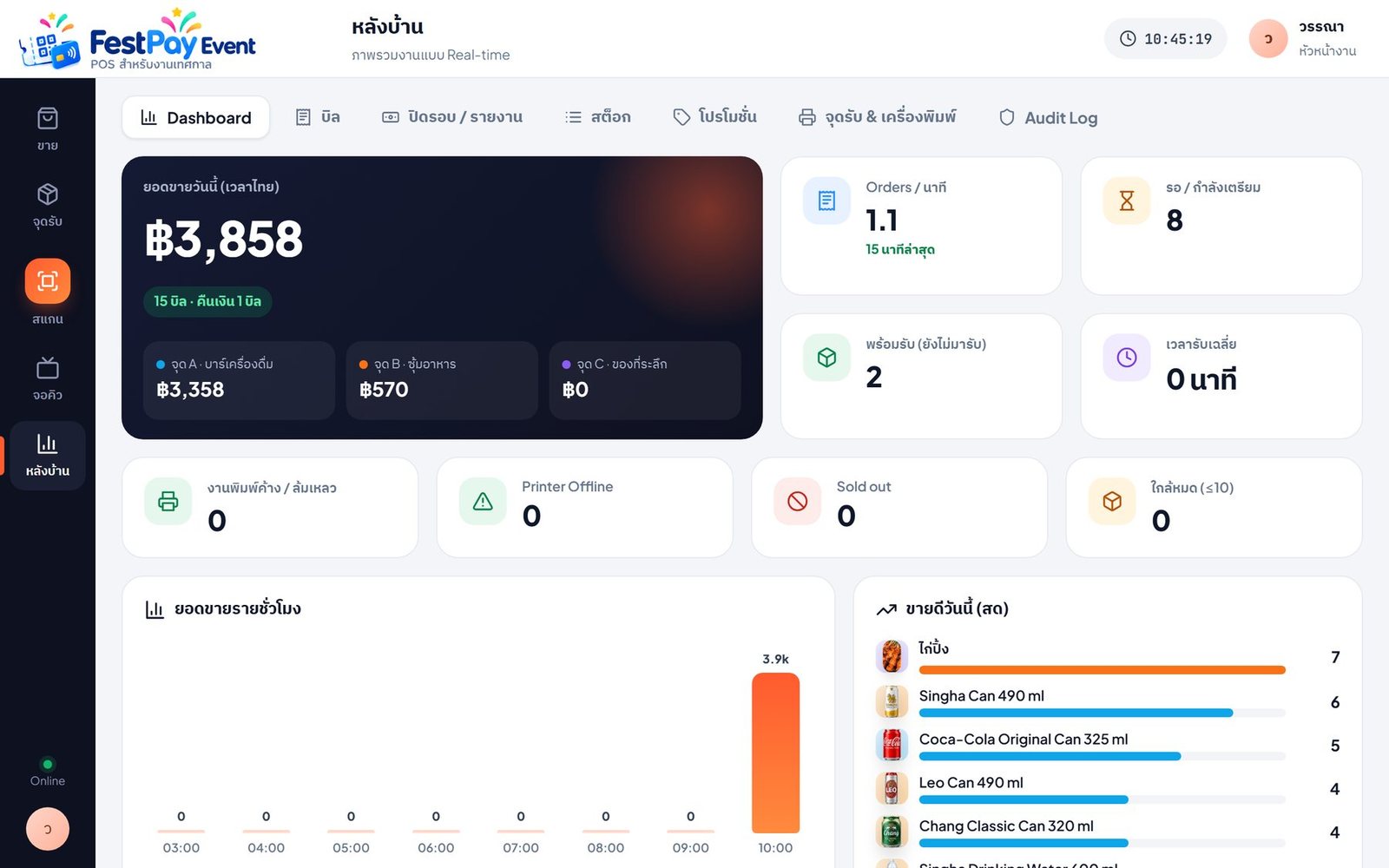Image resolution: width=1389 pixels, height=868 pixels.
Task: Click the Chang Classic Can 320 ml thumbnail
Action: pos(892,832)
